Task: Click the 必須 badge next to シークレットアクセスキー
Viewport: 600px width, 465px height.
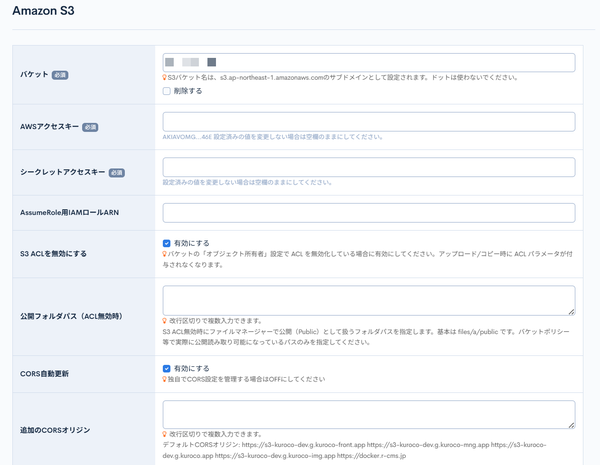Action: (117, 173)
